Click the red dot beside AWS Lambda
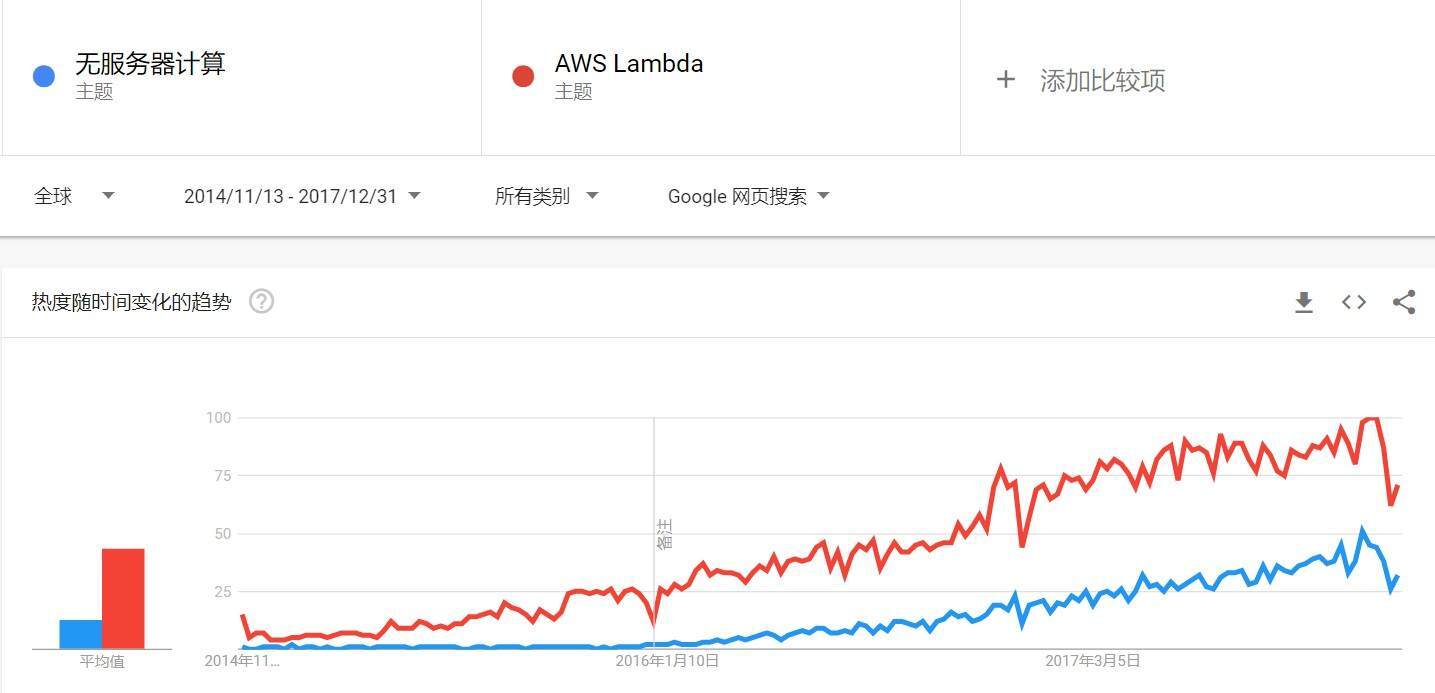Image resolution: width=1435 pixels, height=693 pixels. coord(523,76)
